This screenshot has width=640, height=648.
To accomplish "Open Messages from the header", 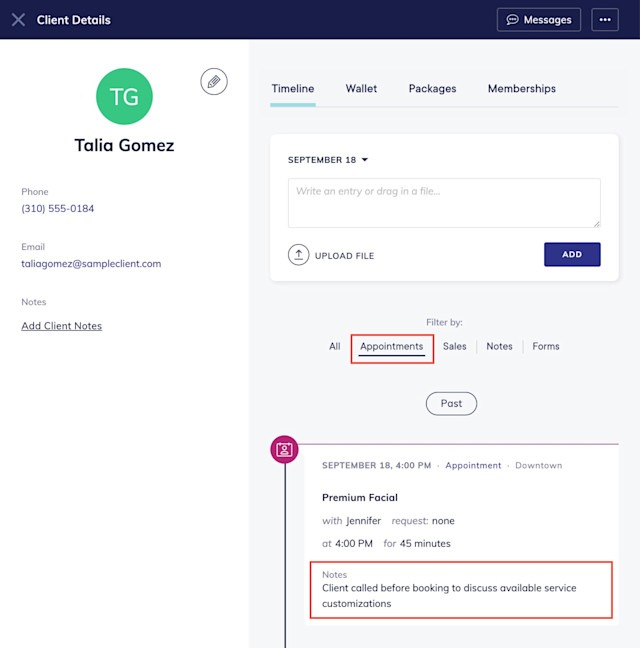I will coord(539,20).
